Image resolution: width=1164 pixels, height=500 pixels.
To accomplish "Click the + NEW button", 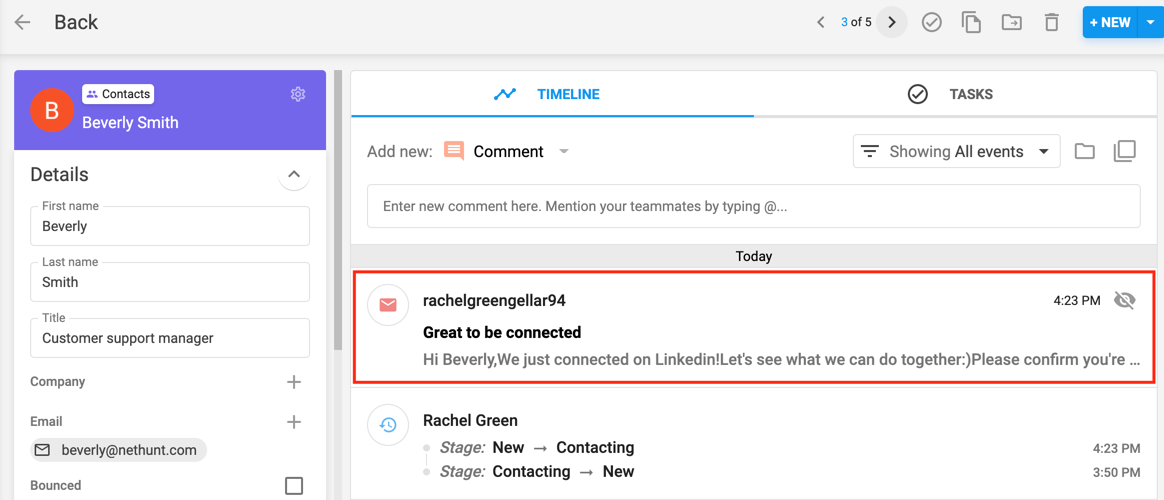I will coord(1110,22).
